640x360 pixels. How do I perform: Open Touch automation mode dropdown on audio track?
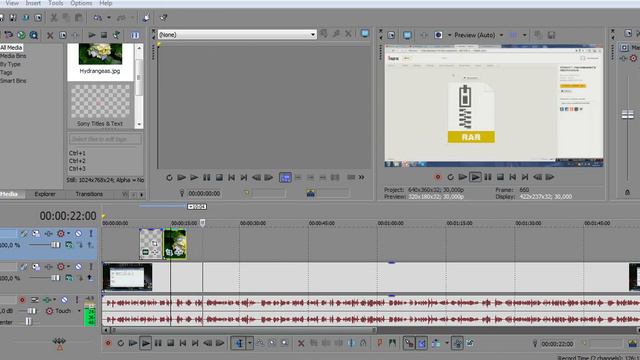pos(79,311)
